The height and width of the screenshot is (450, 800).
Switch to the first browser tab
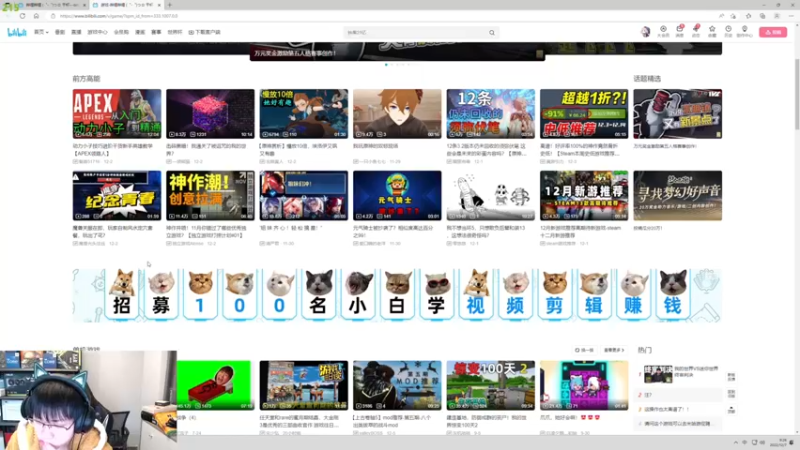click(x=50, y=5)
